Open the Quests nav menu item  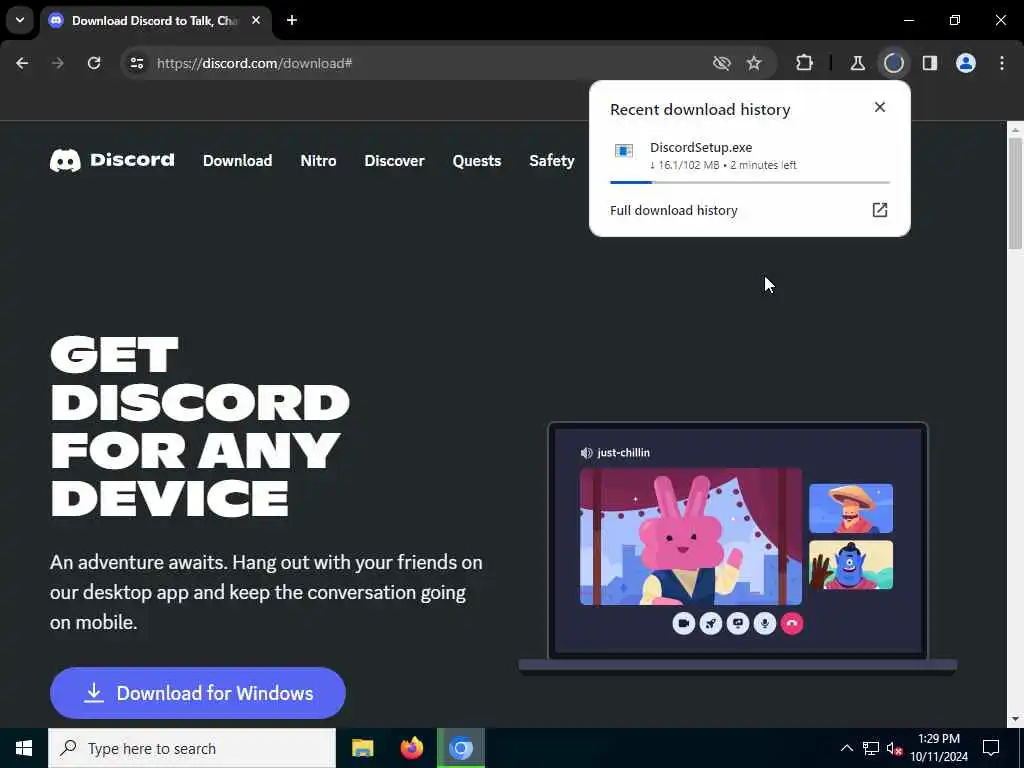click(477, 161)
